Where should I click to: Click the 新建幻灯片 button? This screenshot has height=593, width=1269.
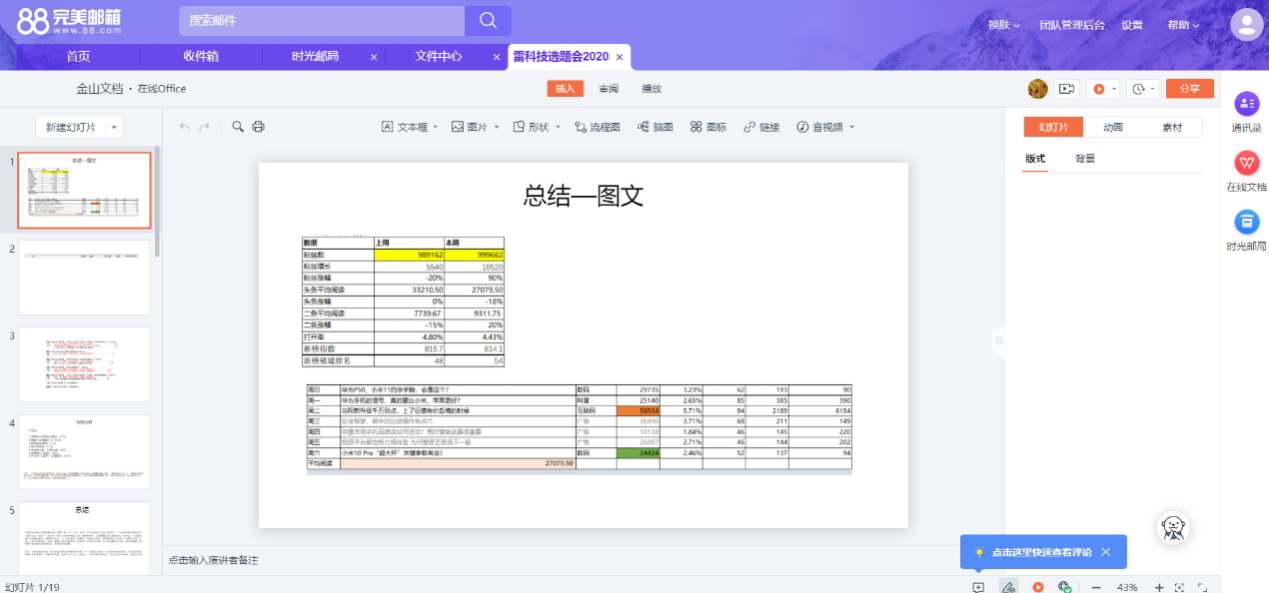(x=70, y=127)
